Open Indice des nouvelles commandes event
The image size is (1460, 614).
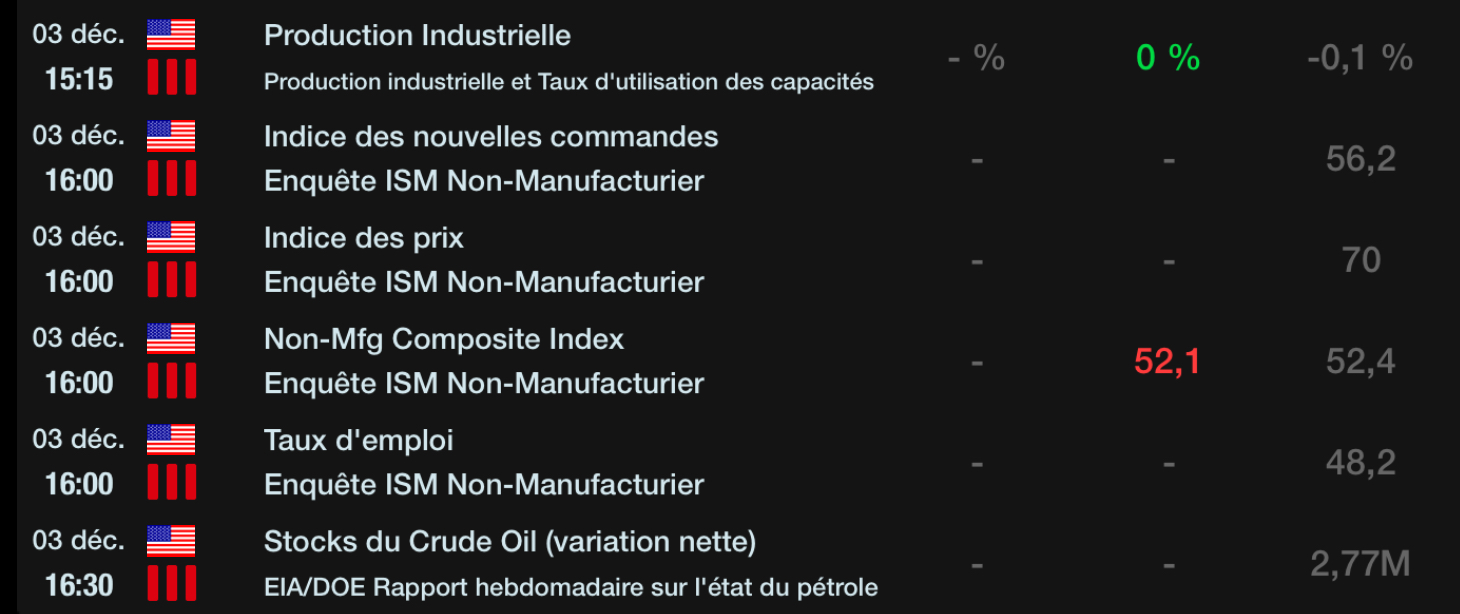click(x=490, y=137)
